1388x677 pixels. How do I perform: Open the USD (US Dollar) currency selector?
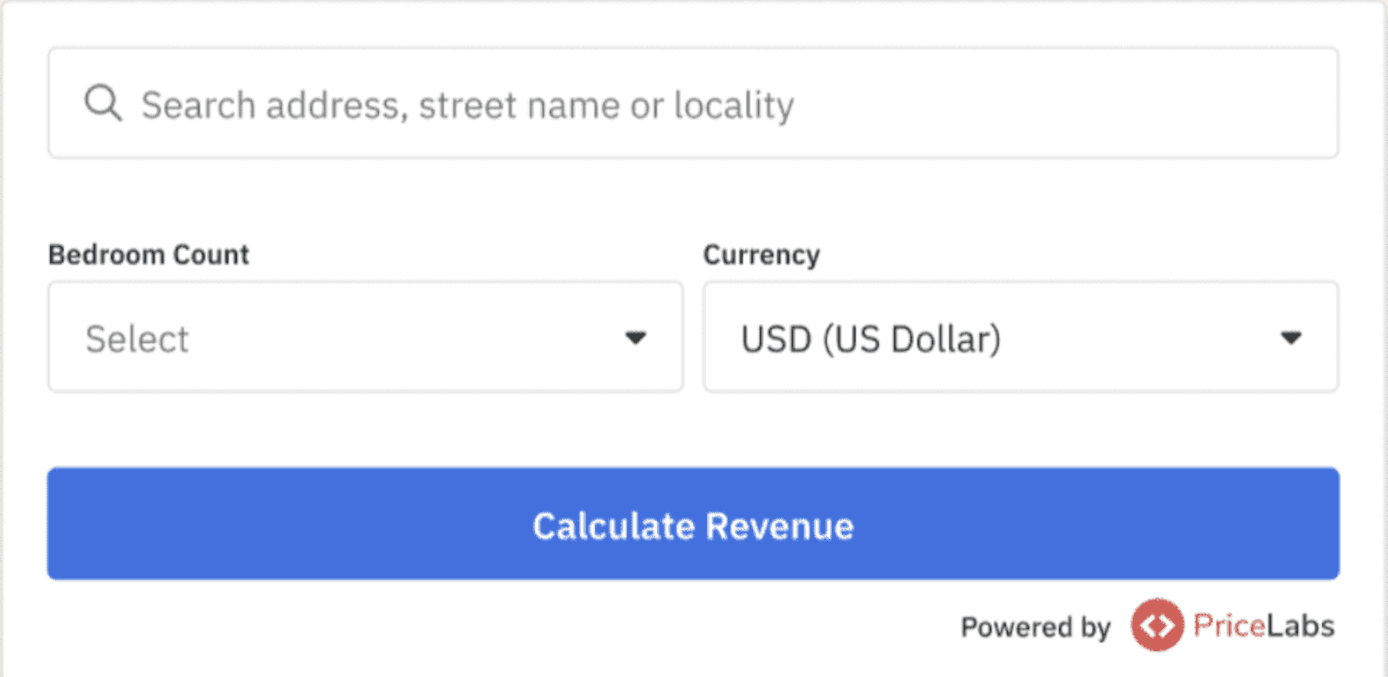point(1020,337)
